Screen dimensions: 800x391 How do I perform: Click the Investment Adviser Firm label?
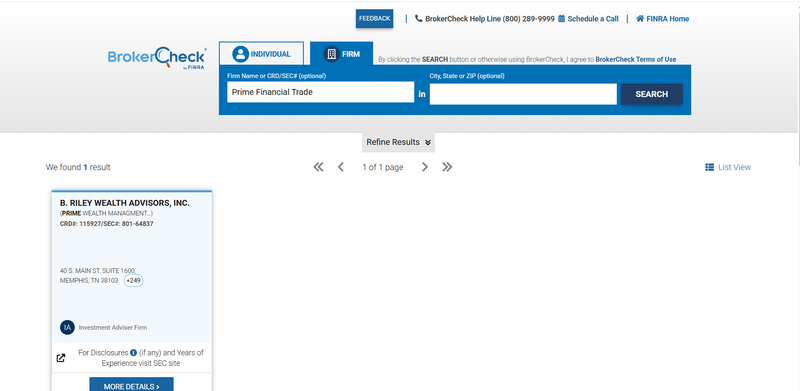pyautogui.click(x=113, y=328)
